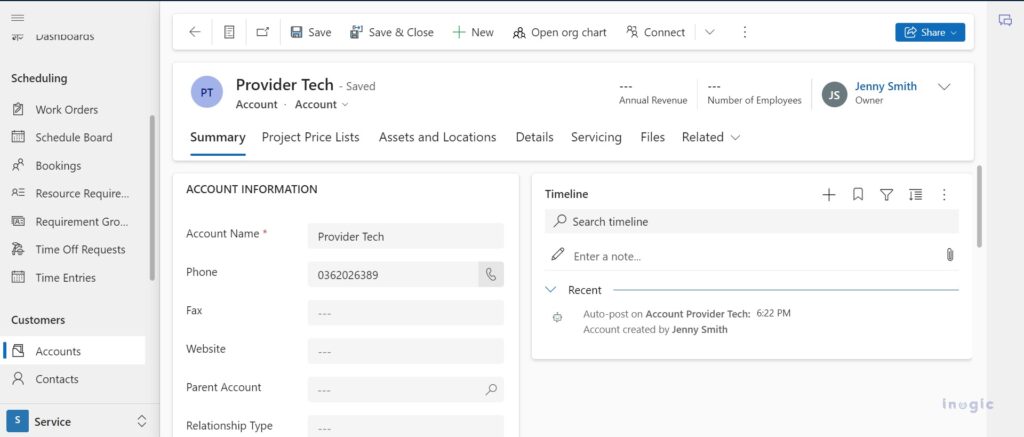This screenshot has width=1024, height=437.
Task: Expand the header details chevron near Owner
Action: pos(943,87)
